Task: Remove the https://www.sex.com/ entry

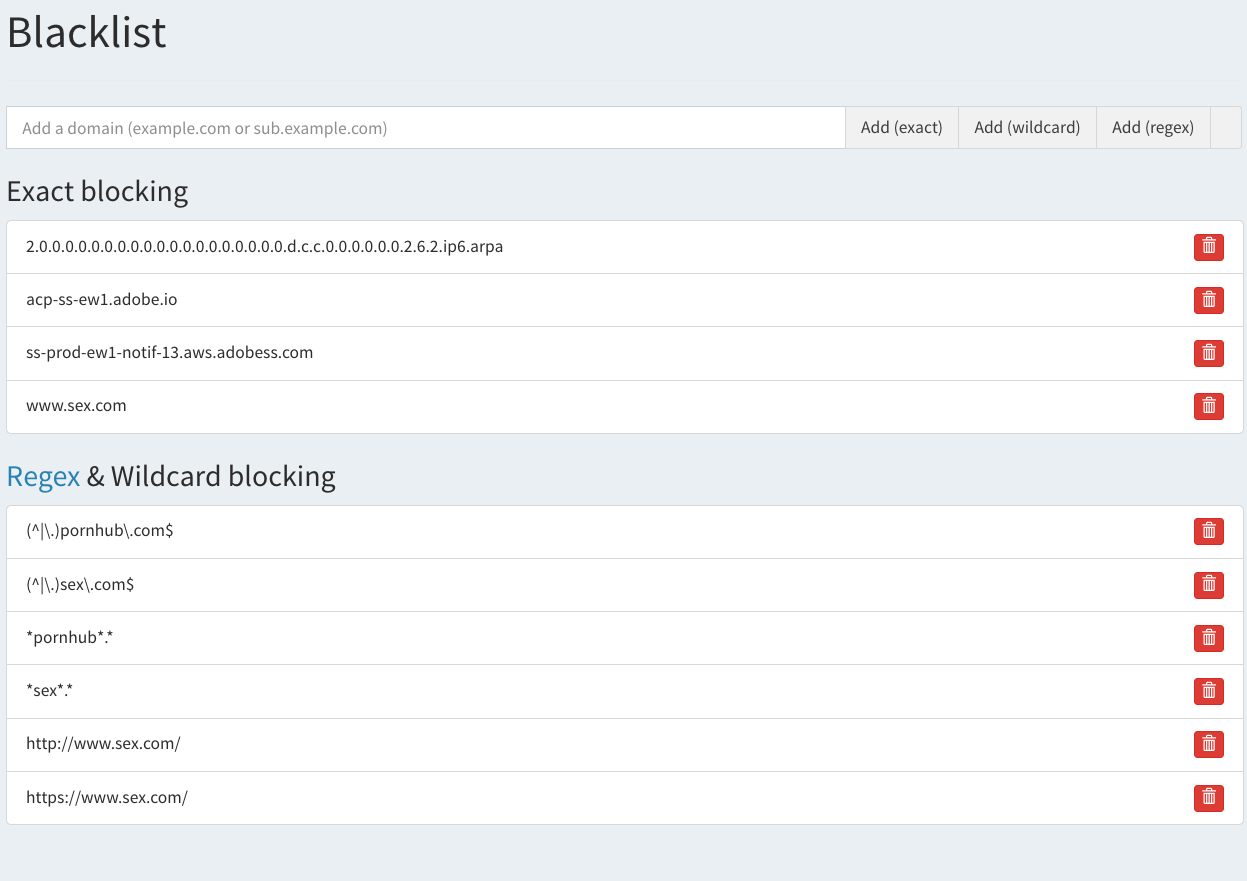Action: 1208,797
